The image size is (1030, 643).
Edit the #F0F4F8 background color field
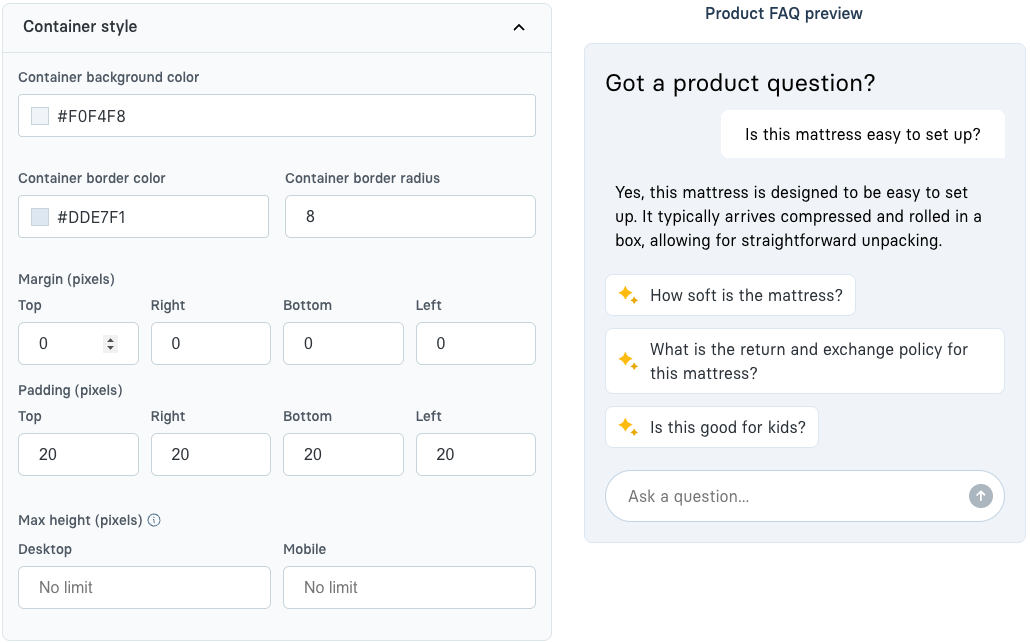[x=277, y=116]
